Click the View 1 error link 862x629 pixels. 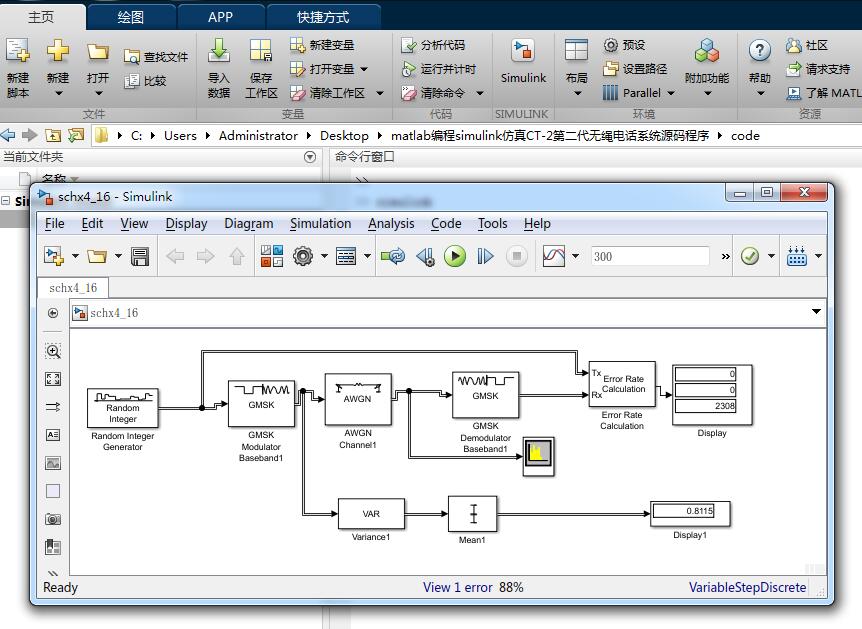pos(457,587)
